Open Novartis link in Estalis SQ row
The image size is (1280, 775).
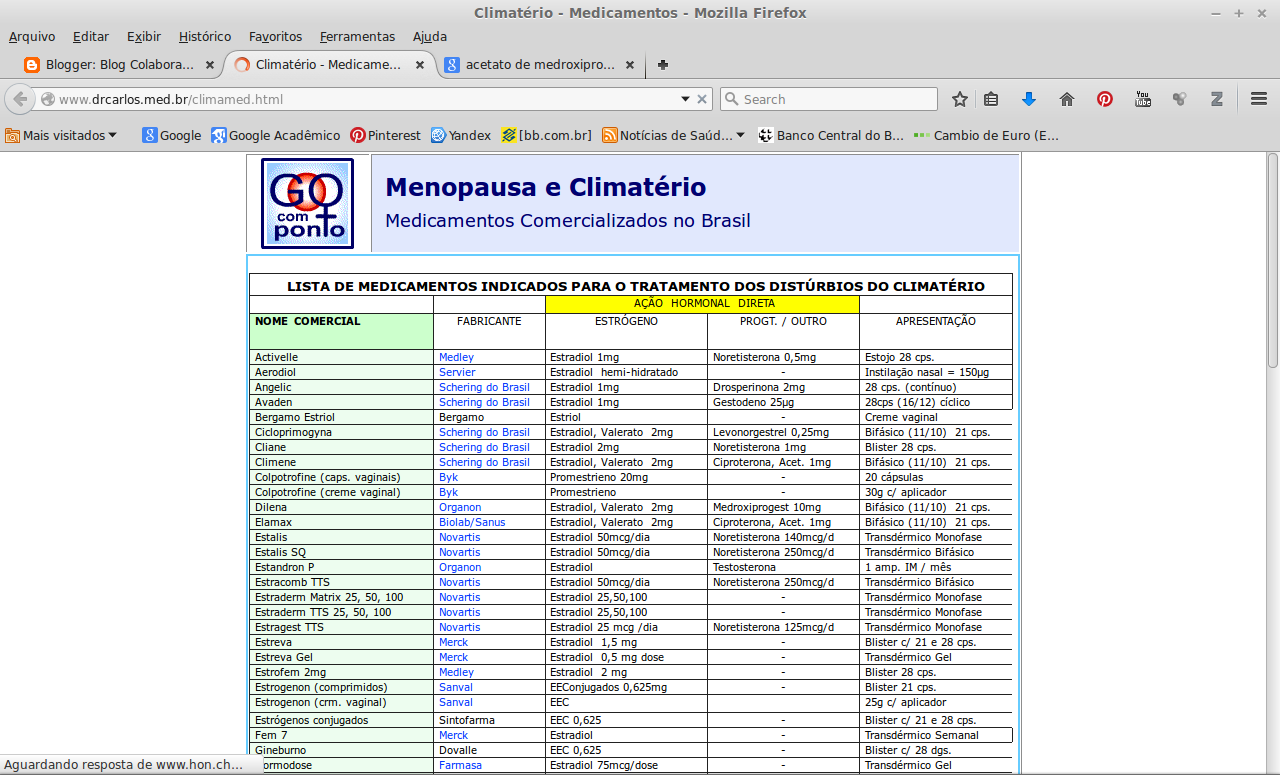coord(459,552)
